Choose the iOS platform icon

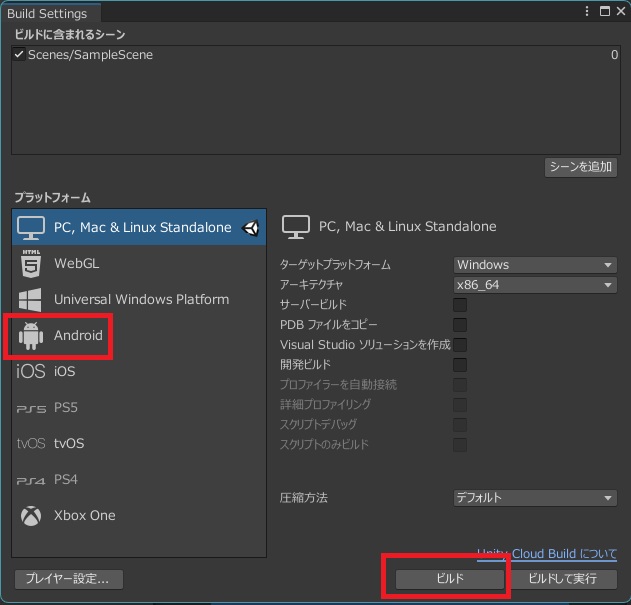point(31,371)
